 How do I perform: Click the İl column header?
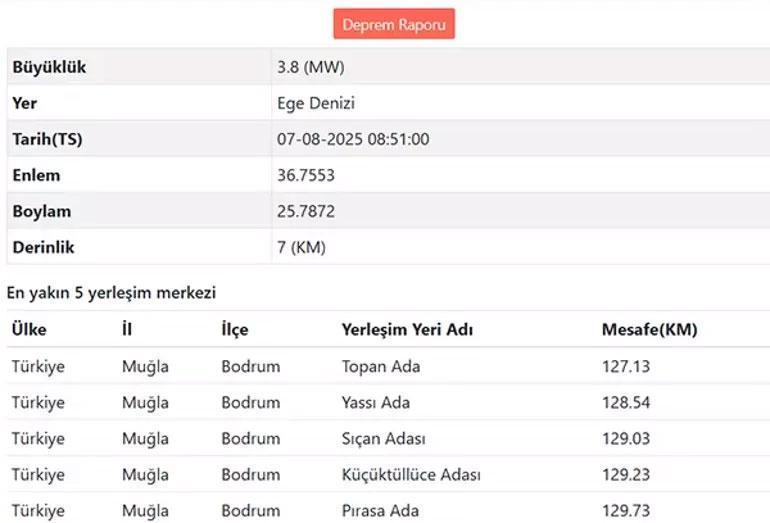click(127, 329)
